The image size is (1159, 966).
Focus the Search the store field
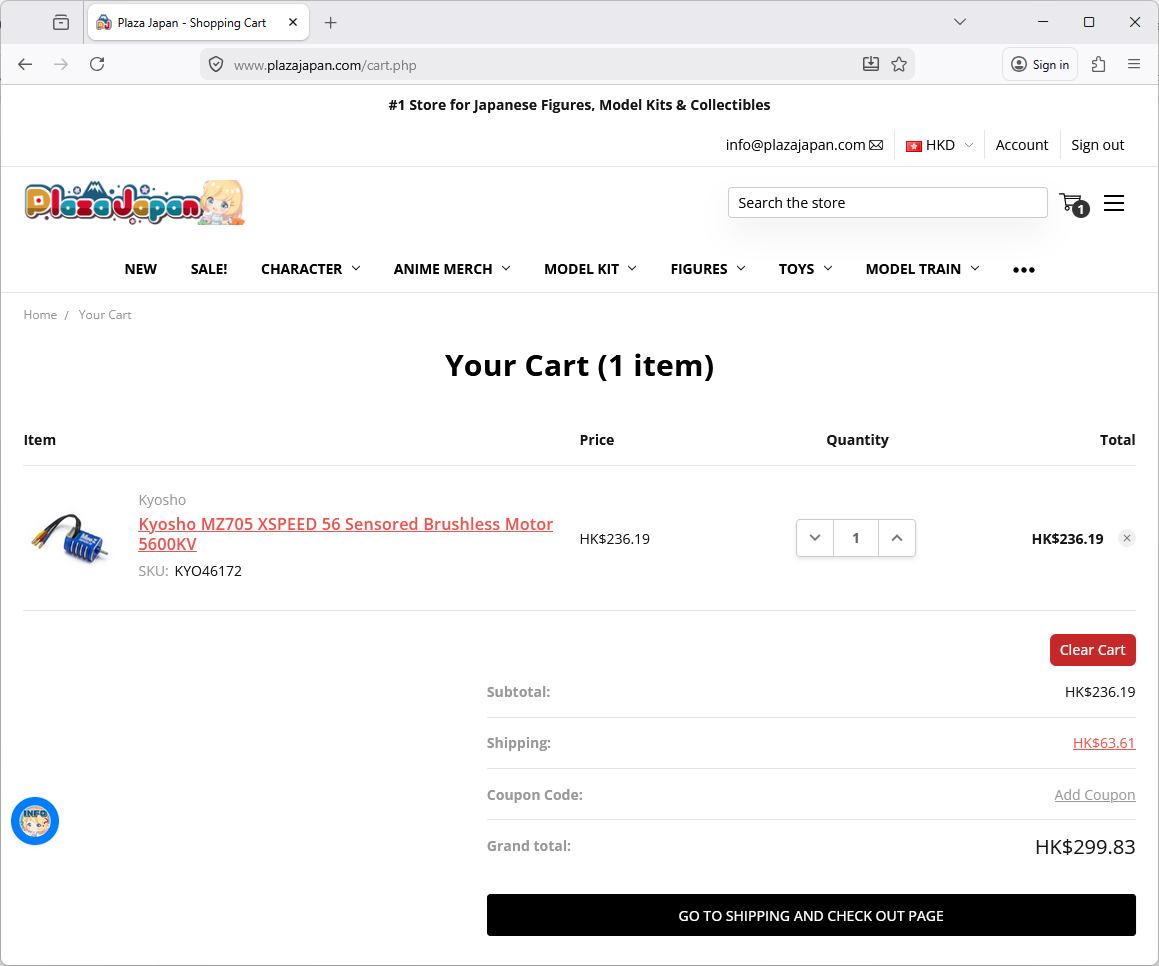pos(887,203)
